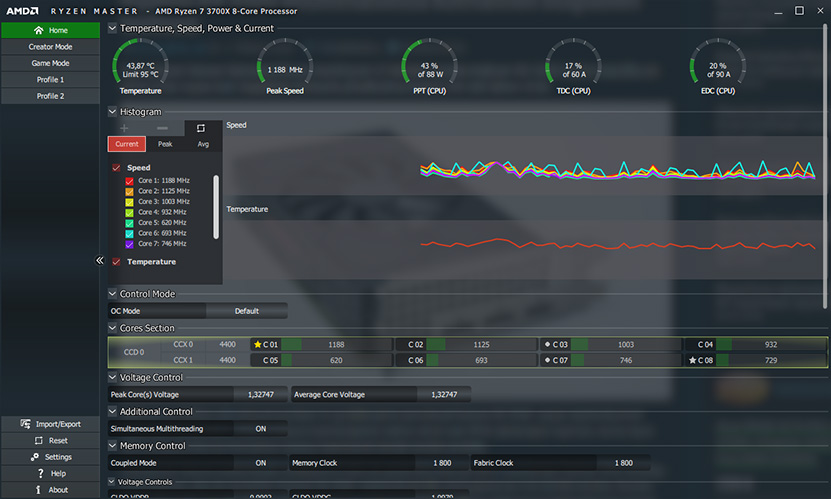Image resolution: width=831 pixels, height=499 pixels.
Task: Click the Help question mark icon
Action: coord(40,473)
